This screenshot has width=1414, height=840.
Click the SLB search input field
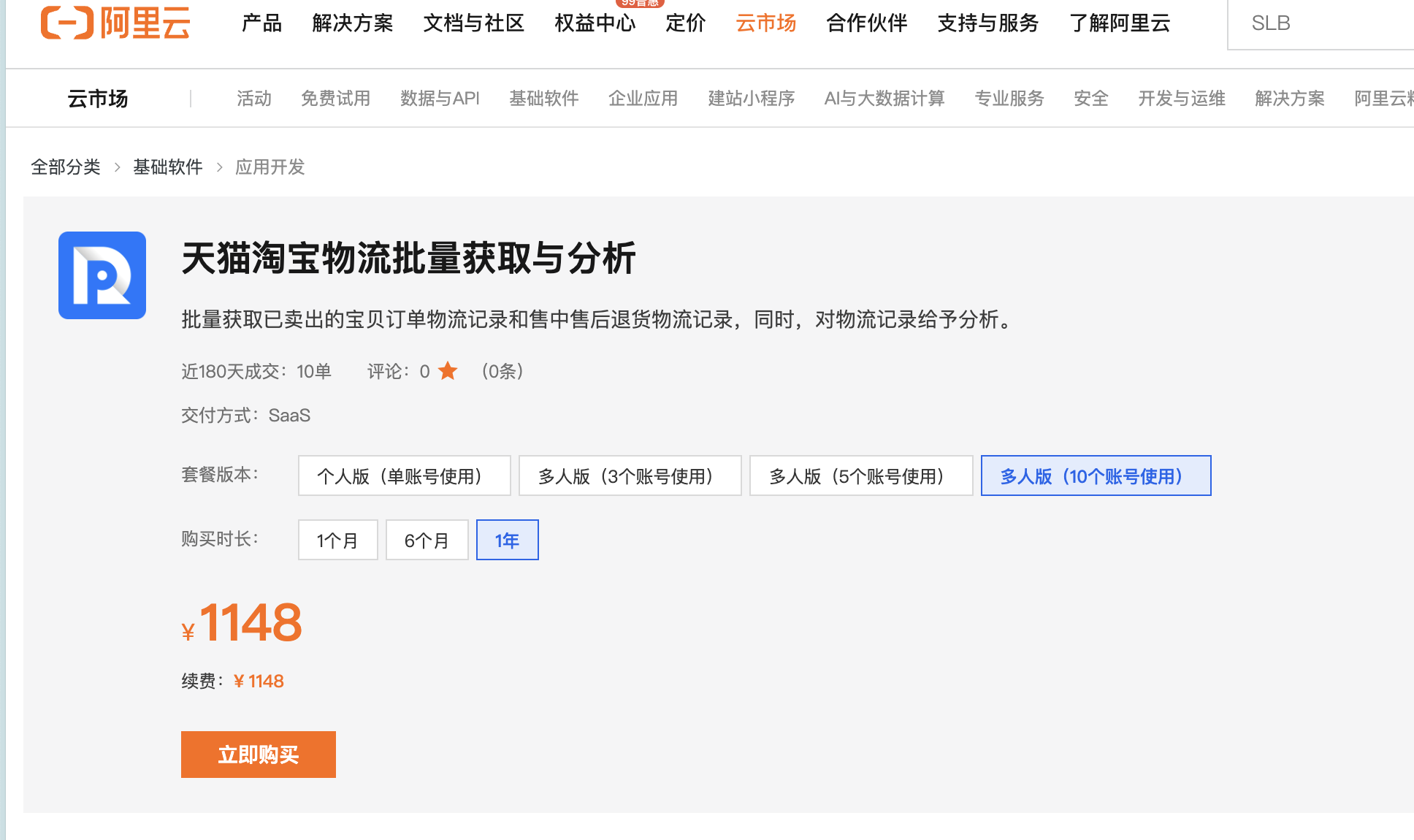click(x=1321, y=23)
